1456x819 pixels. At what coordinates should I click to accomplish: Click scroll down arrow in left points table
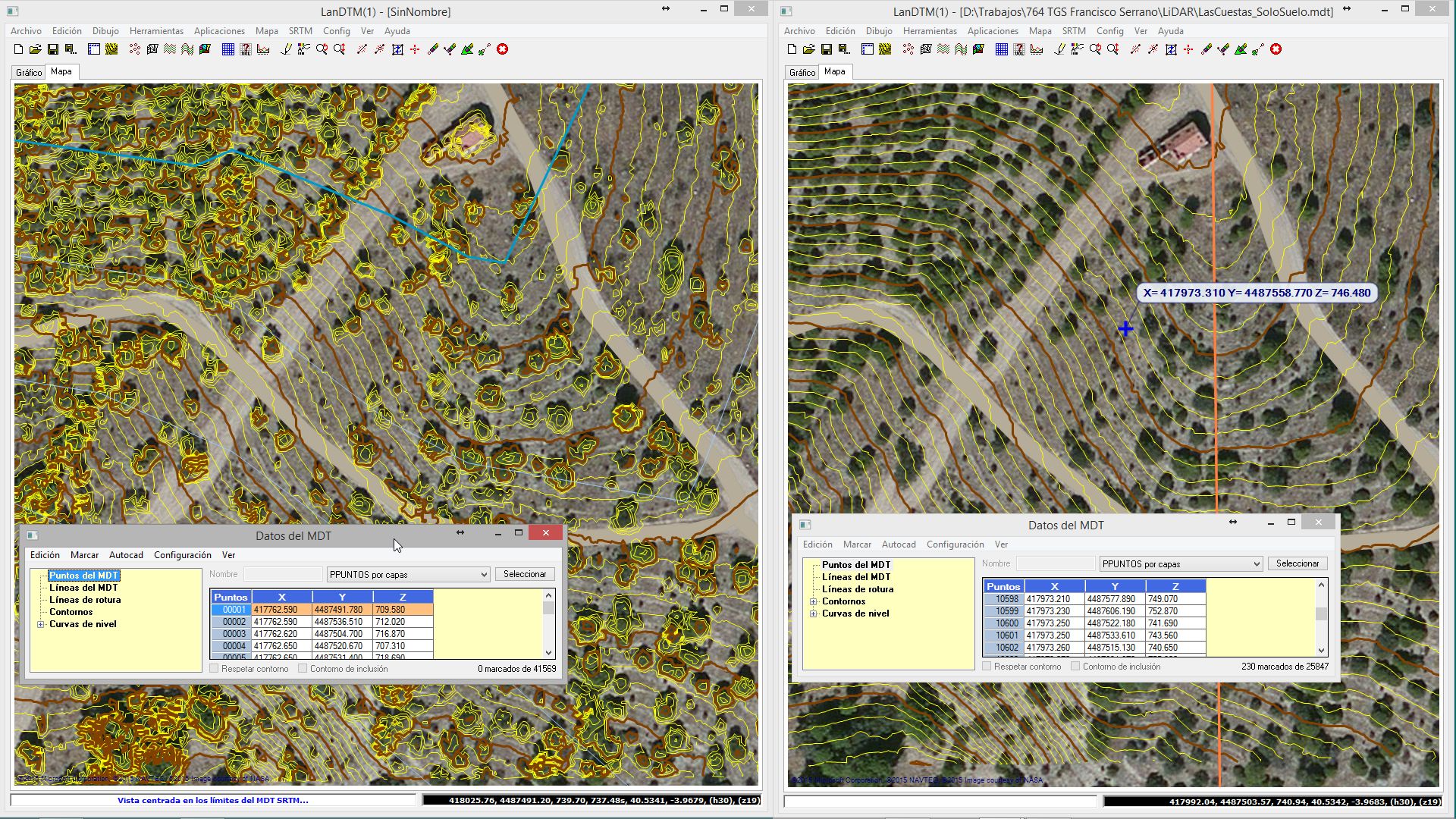(x=548, y=652)
